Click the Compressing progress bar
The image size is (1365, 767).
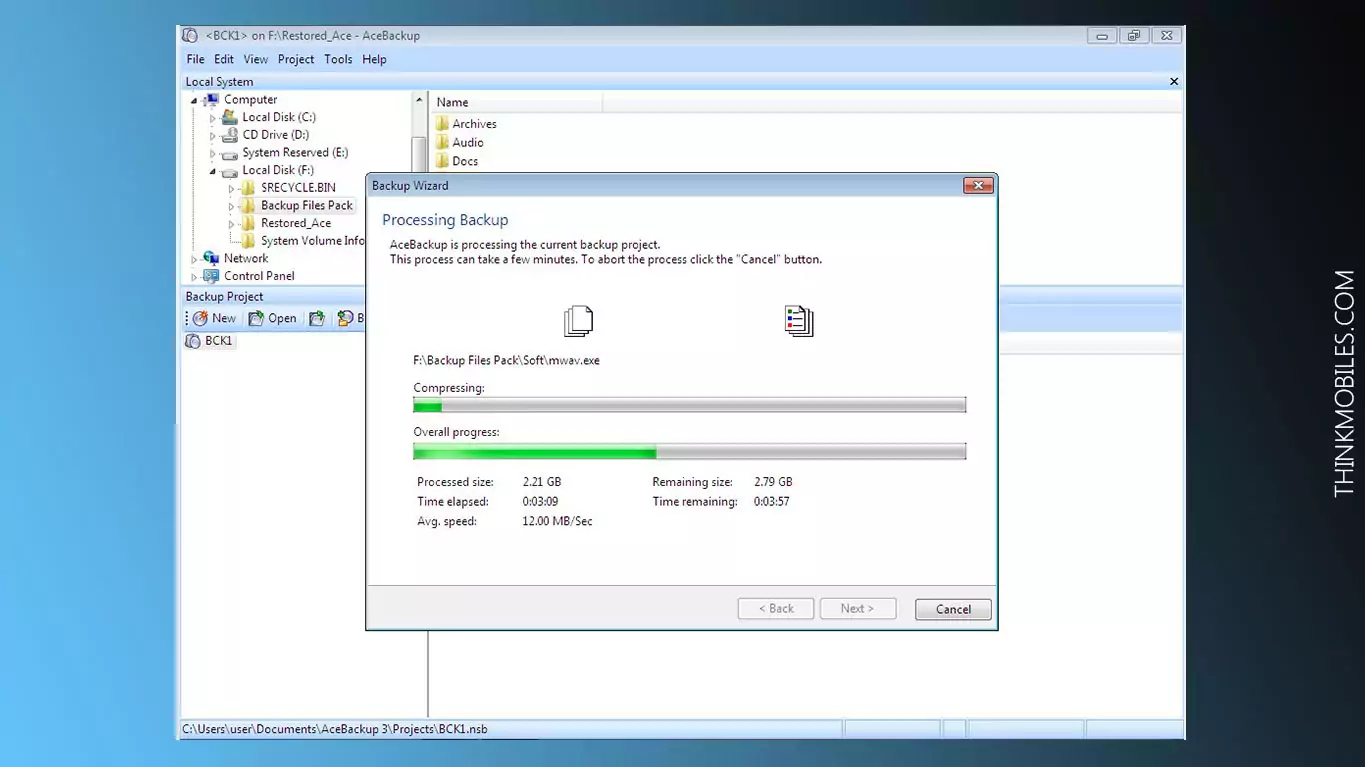tap(690, 405)
